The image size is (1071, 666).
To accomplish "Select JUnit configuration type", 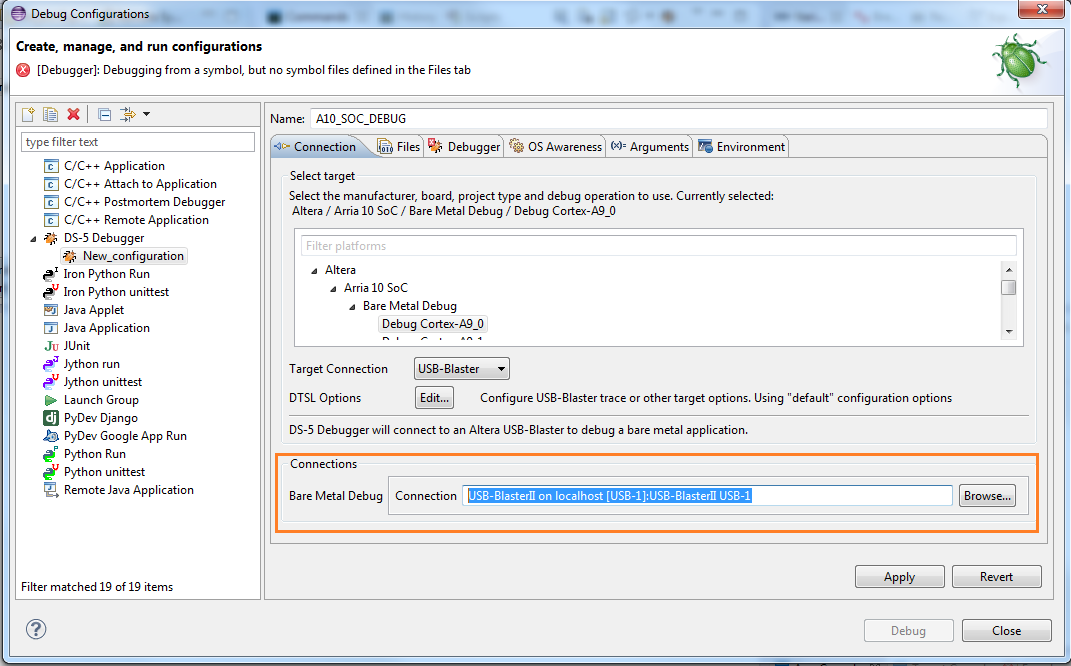I will click(76, 346).
